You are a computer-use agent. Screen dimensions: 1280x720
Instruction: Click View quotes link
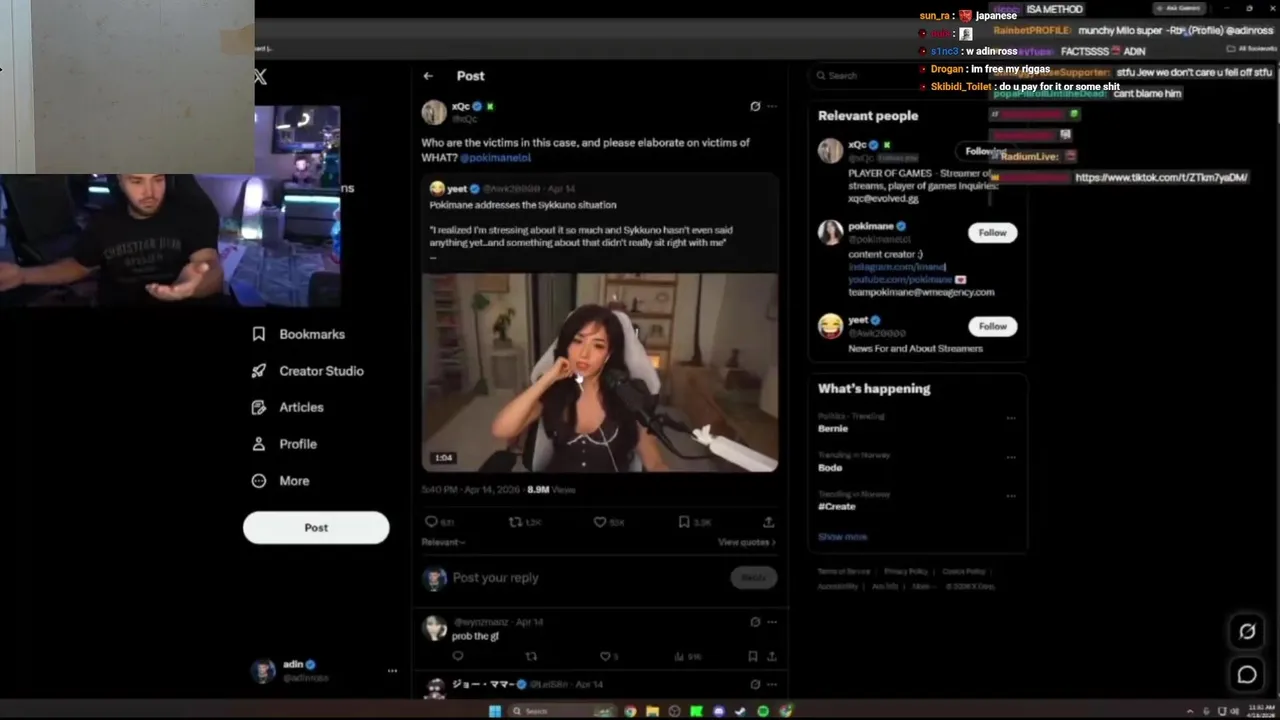[746, 542]
